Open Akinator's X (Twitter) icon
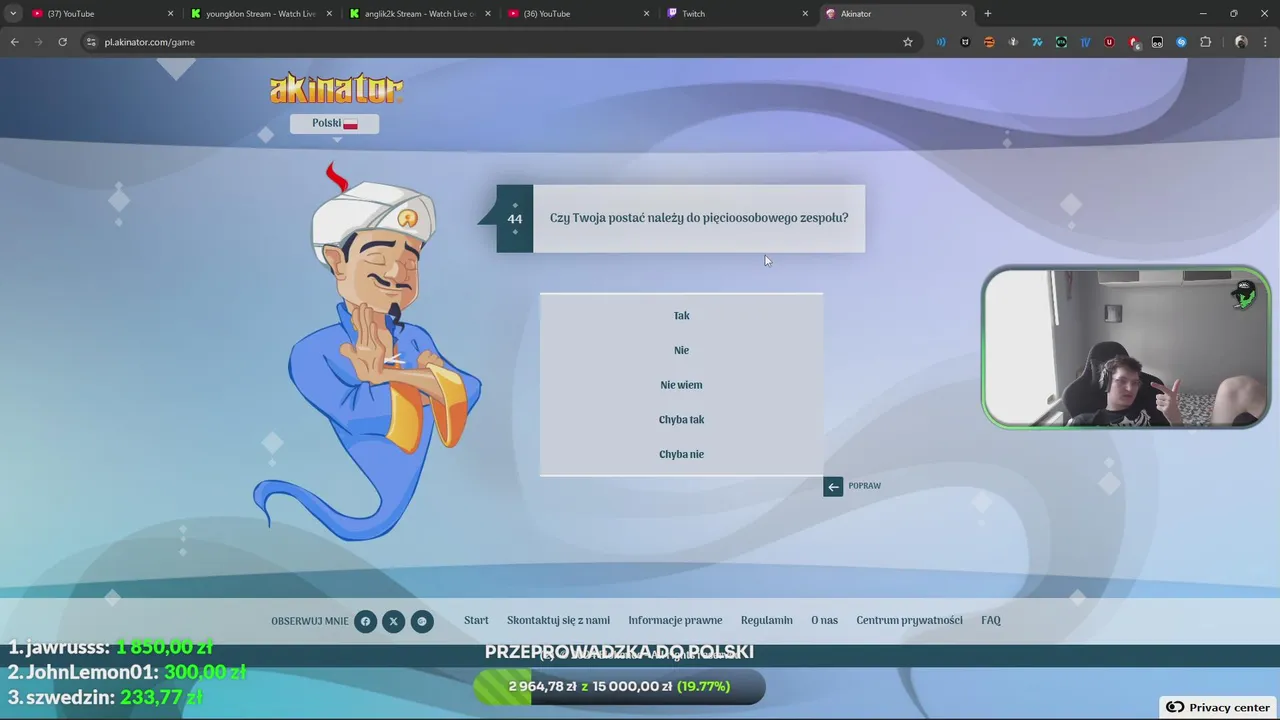Viewport: 1280px width, 720px height. (393, 621)
